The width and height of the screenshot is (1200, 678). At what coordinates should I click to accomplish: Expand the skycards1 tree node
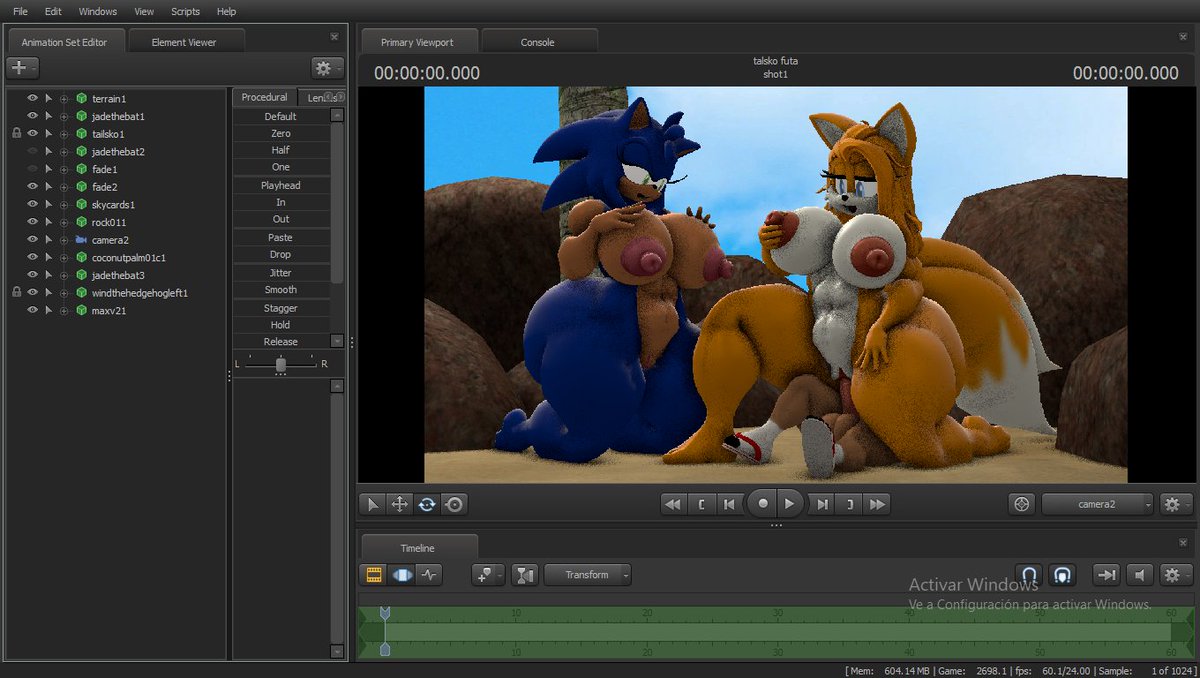tap(64, 204)
